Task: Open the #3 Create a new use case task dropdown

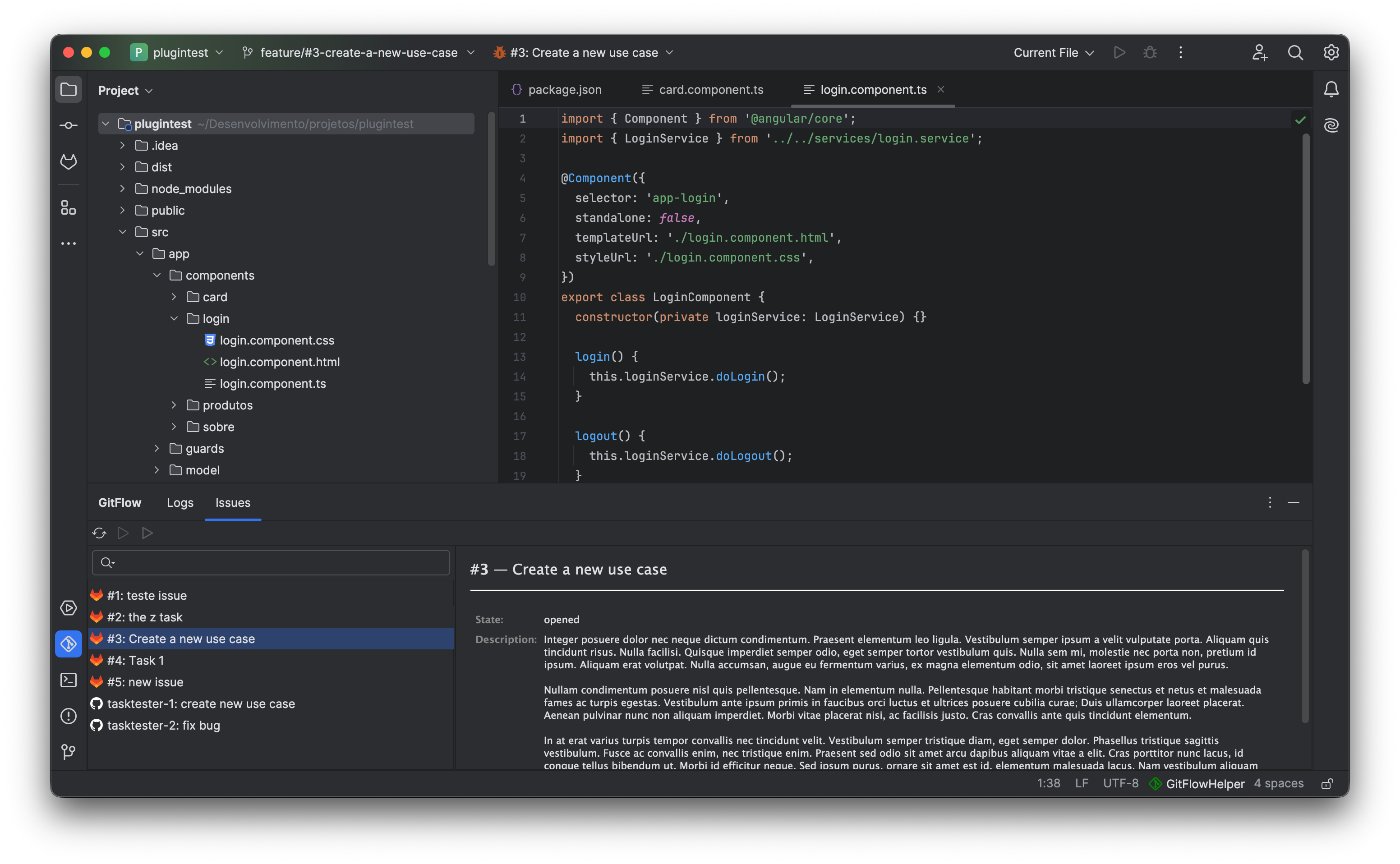Action: pos(584,53)
